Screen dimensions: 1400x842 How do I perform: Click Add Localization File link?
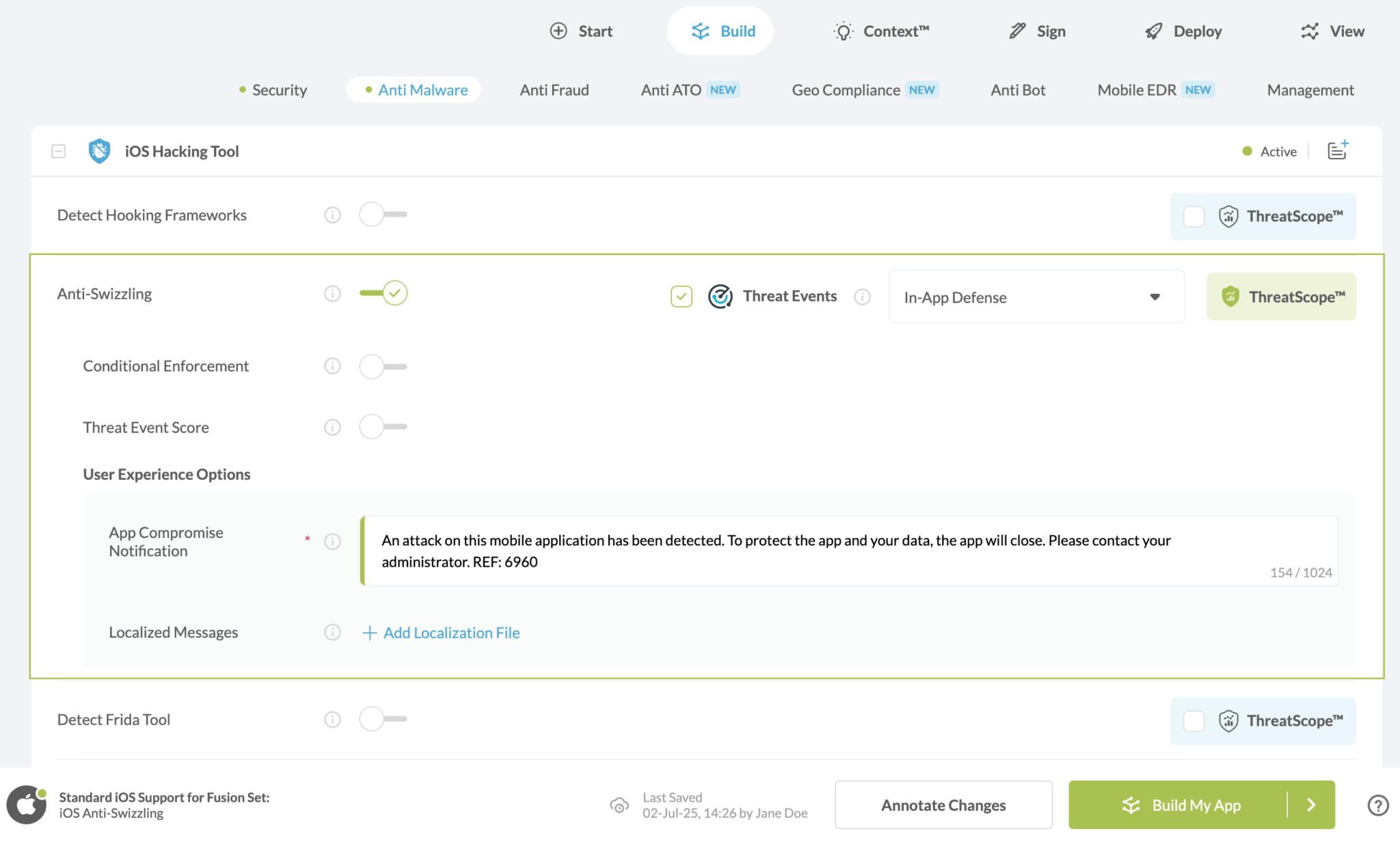[x=441, y=633]
